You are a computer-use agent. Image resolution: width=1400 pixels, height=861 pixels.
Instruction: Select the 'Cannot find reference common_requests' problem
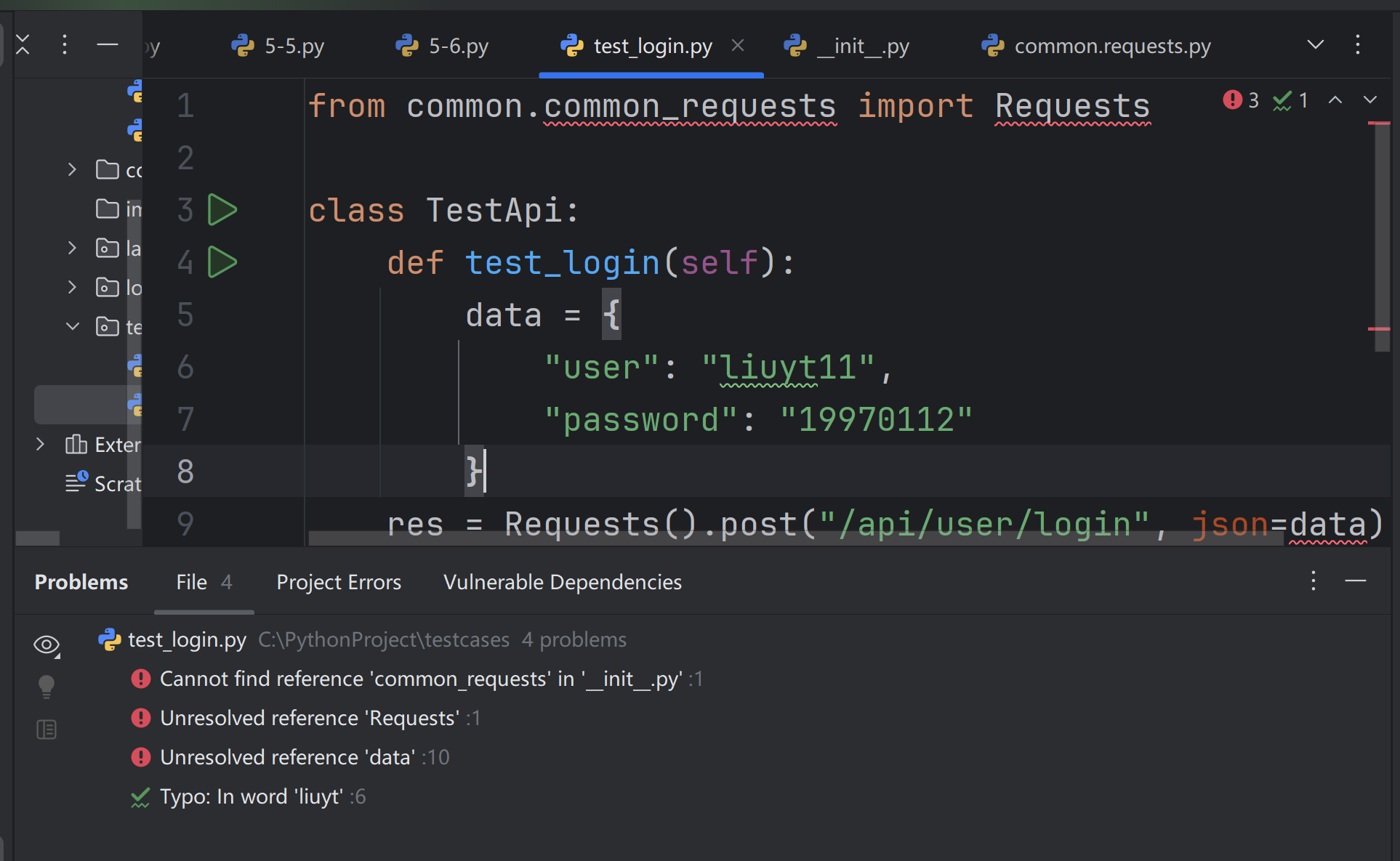(x=420, y=679)
